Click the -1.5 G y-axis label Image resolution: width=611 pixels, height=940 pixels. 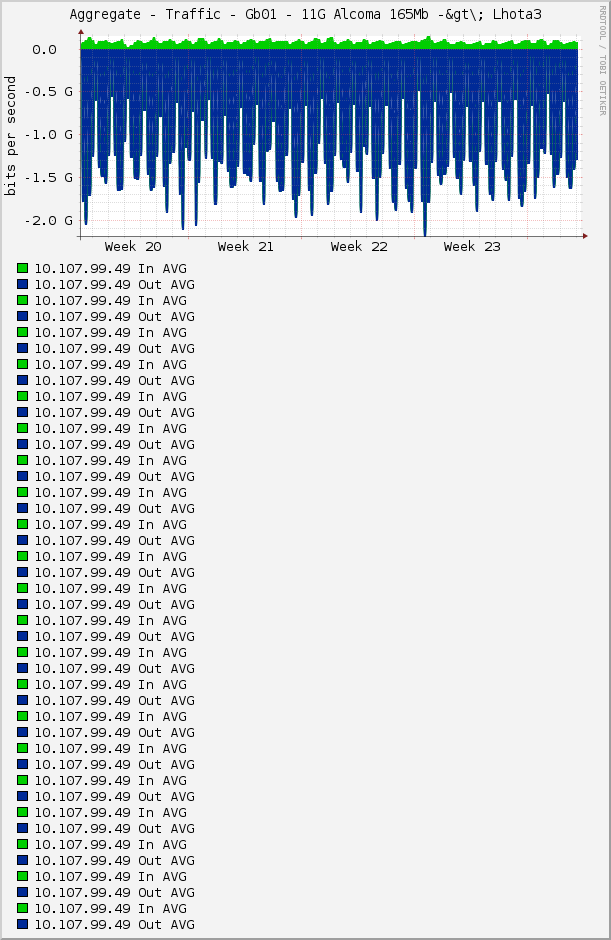point(49,177)
